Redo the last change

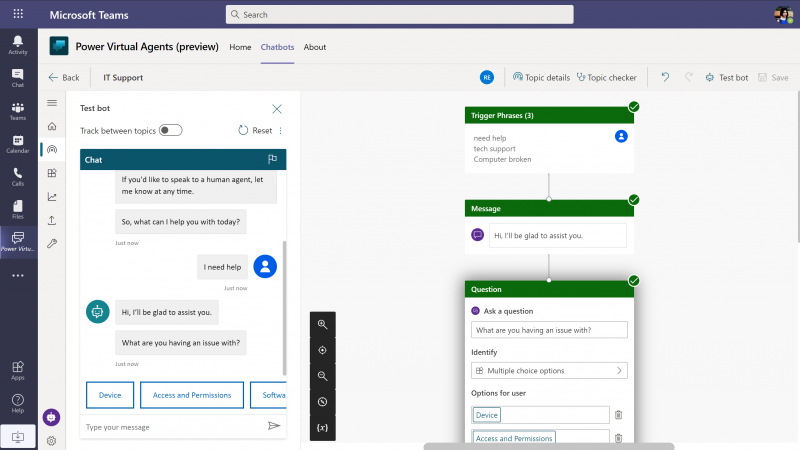click(x=689, y=77)
